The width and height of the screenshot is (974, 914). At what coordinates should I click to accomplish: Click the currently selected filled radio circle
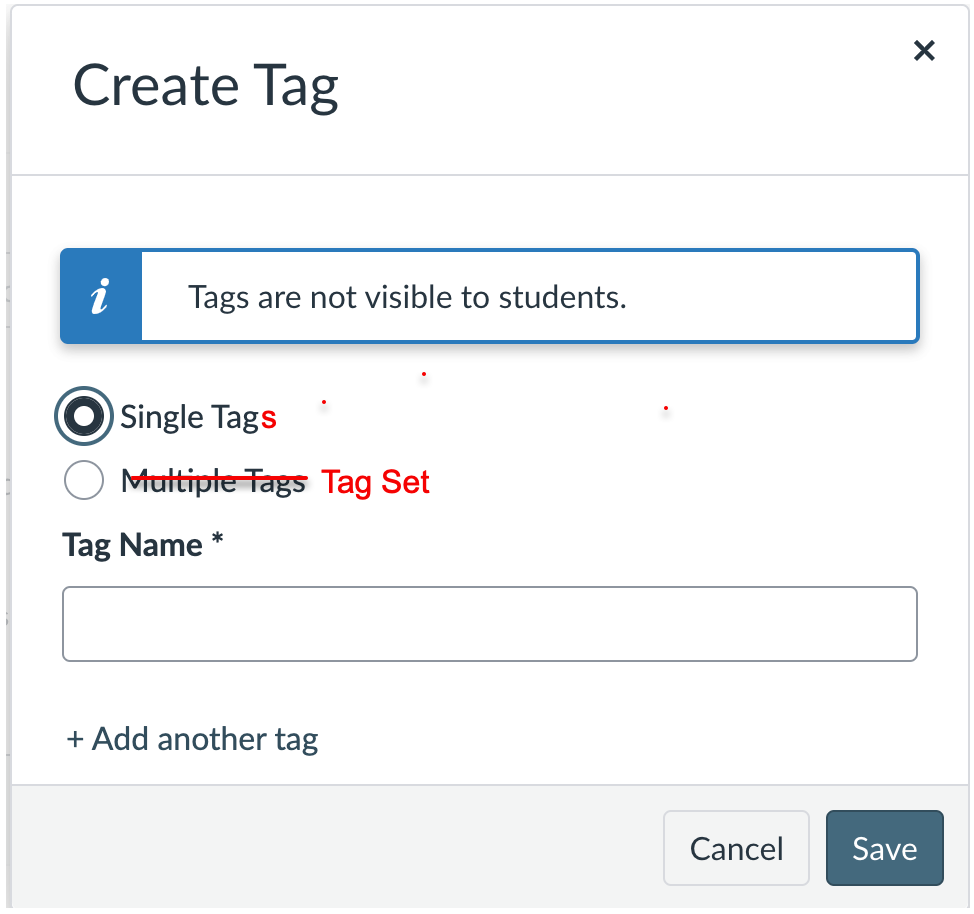click(84, 416)
